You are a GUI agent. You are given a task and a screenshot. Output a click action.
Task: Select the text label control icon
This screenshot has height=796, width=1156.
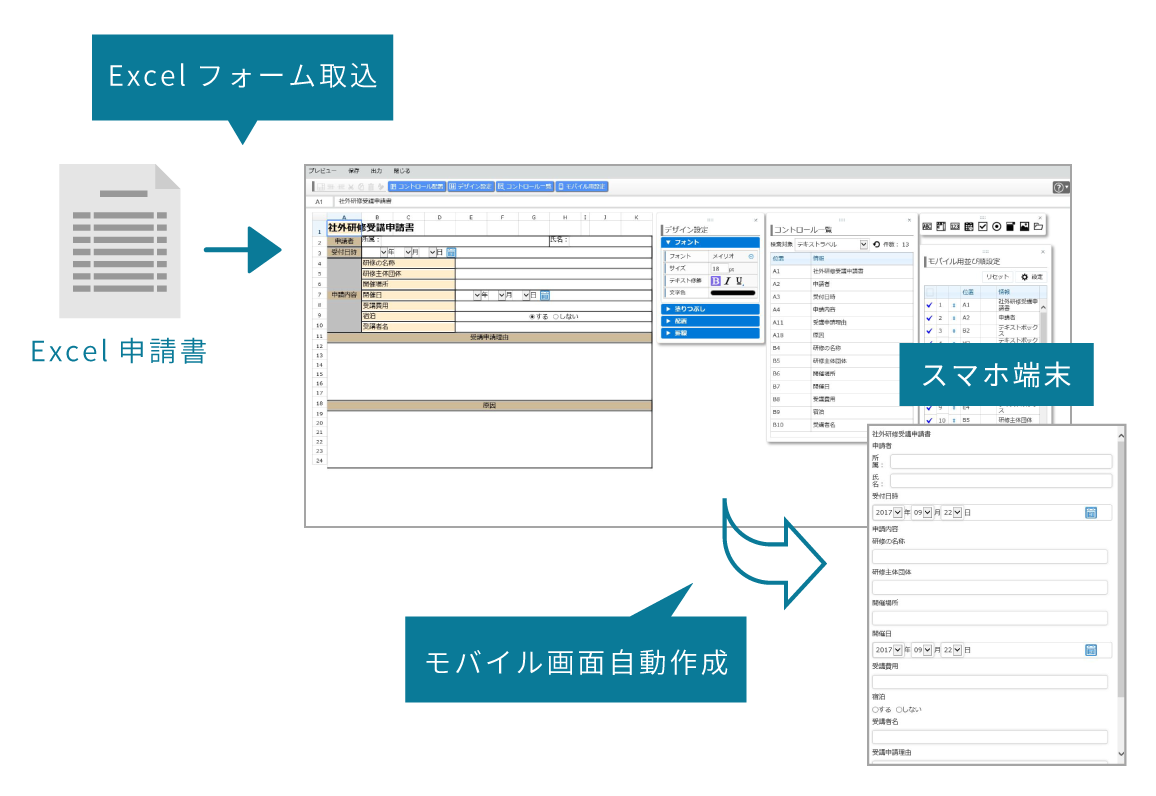click(927, 227)
